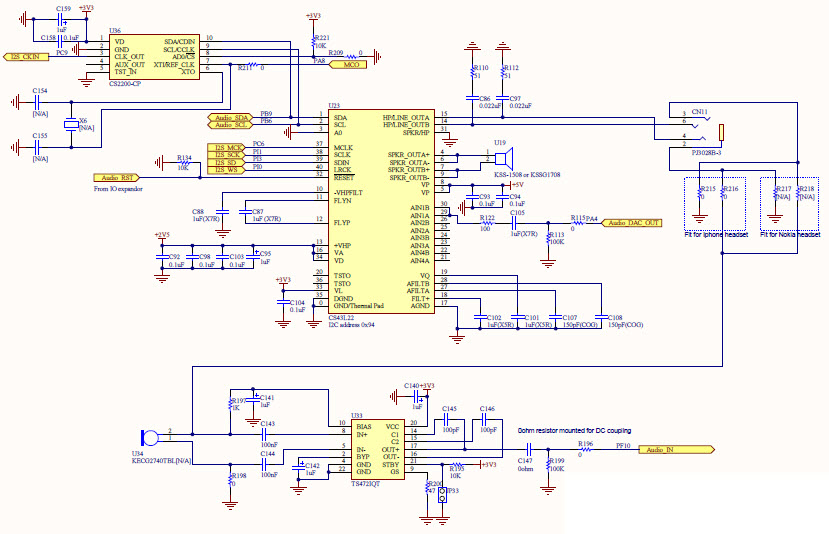Select the C143 100nF capacitor label
Image resolution: width=829 pixels, height=534 pixels.
(269, 434)
